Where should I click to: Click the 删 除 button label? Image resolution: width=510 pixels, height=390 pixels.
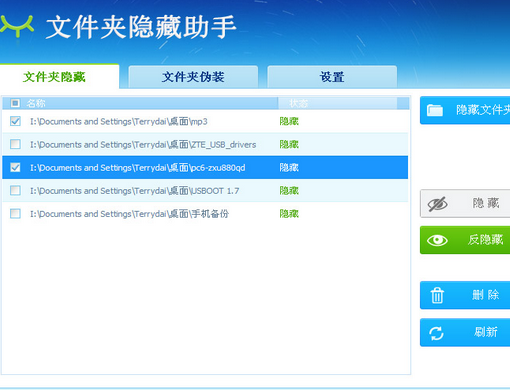tap(485, 295)
